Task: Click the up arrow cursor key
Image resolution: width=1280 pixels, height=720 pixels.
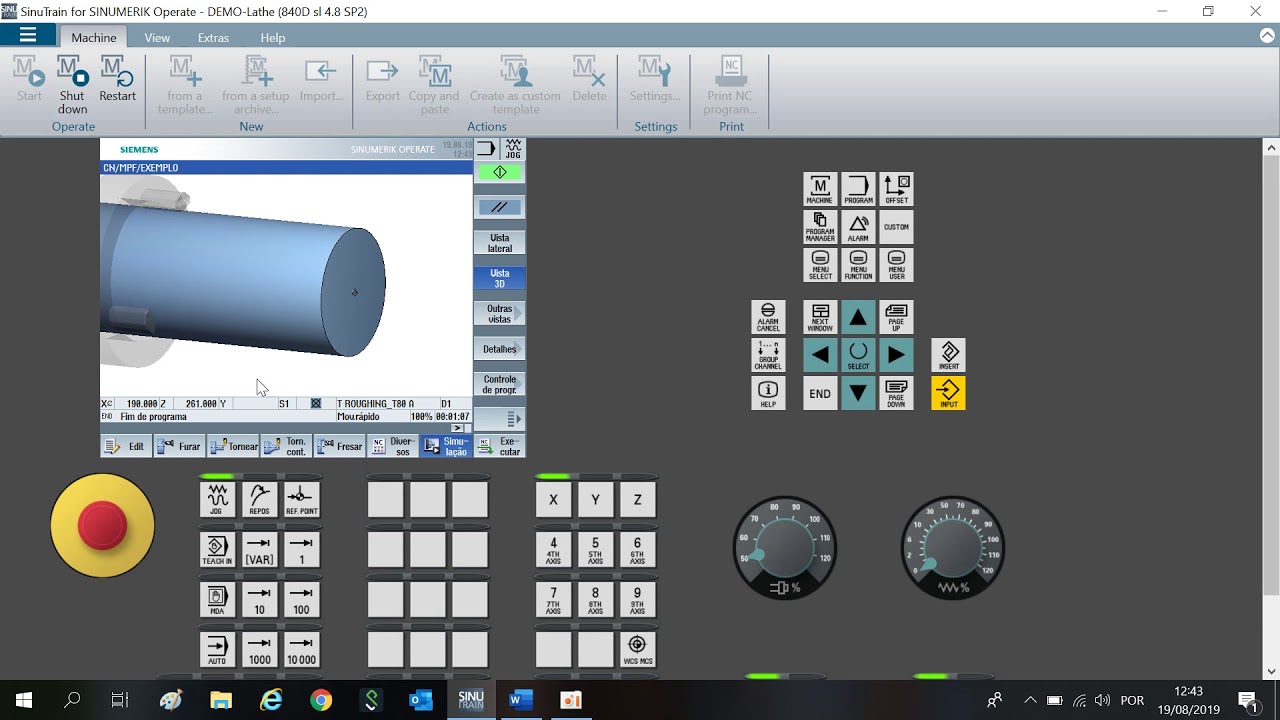Action: [x=858, y=317]
